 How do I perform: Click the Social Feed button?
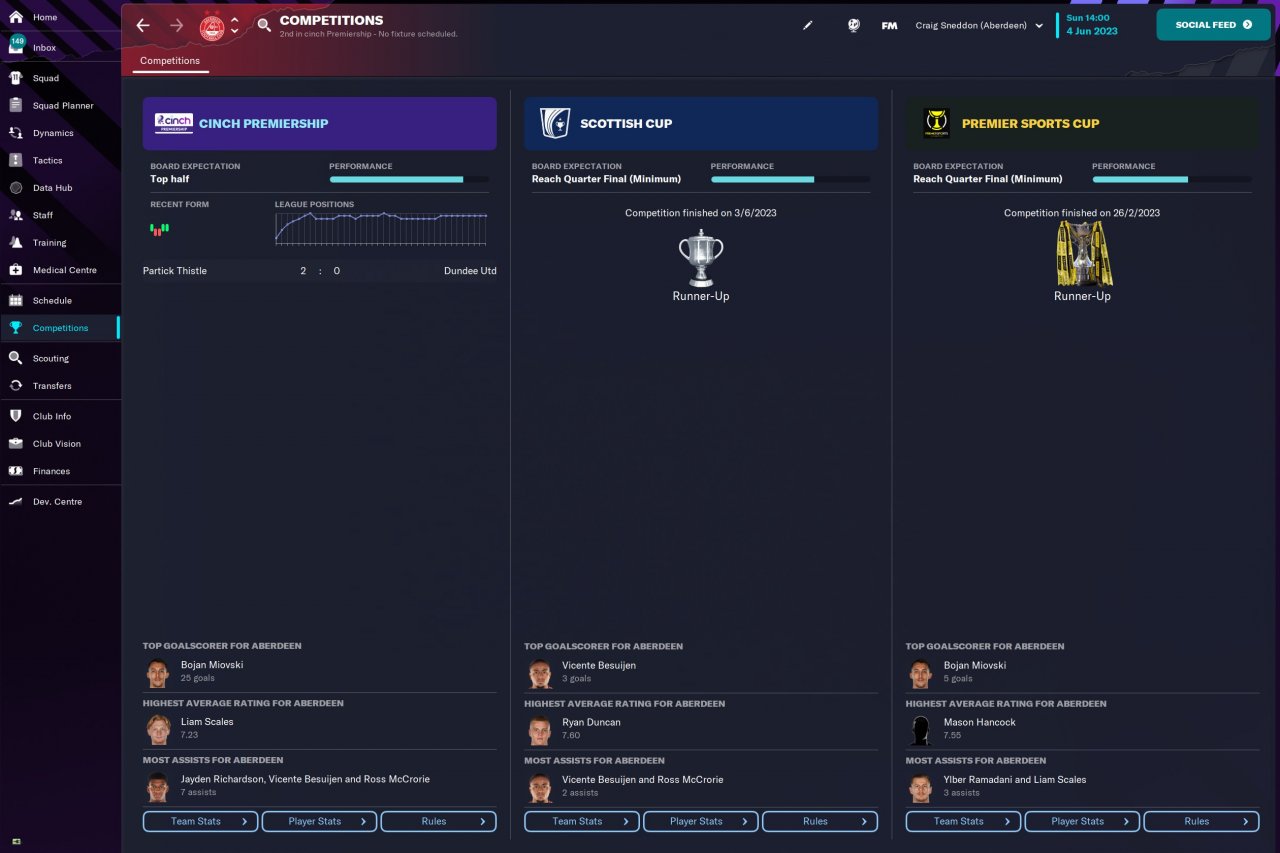(x=1213, y=25)
